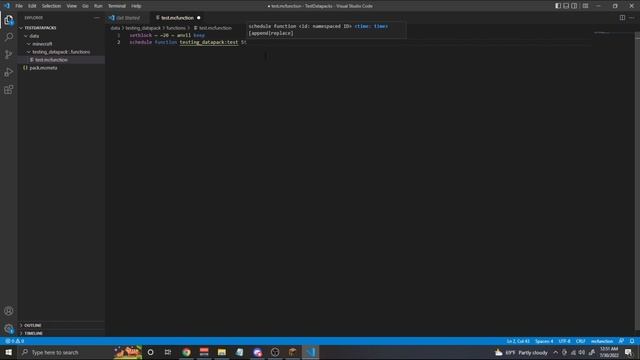Open the Search view in activity bar
The width and height of the screenshot is (640, 360).
tap(9, 37)
